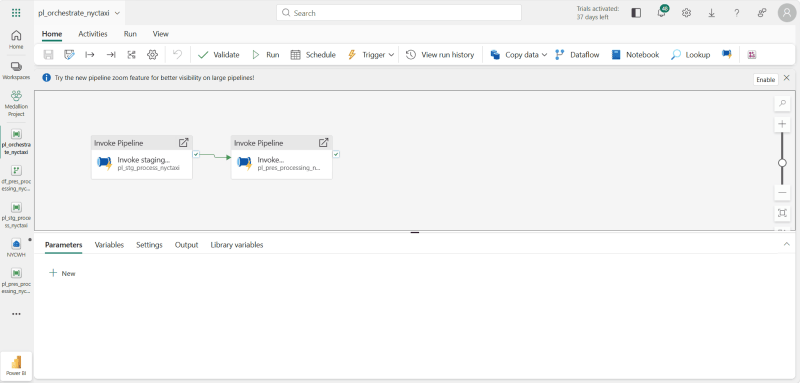Select the Invoke staging pipeline activity node
800x383 pixels.
[x=142, y=157]
